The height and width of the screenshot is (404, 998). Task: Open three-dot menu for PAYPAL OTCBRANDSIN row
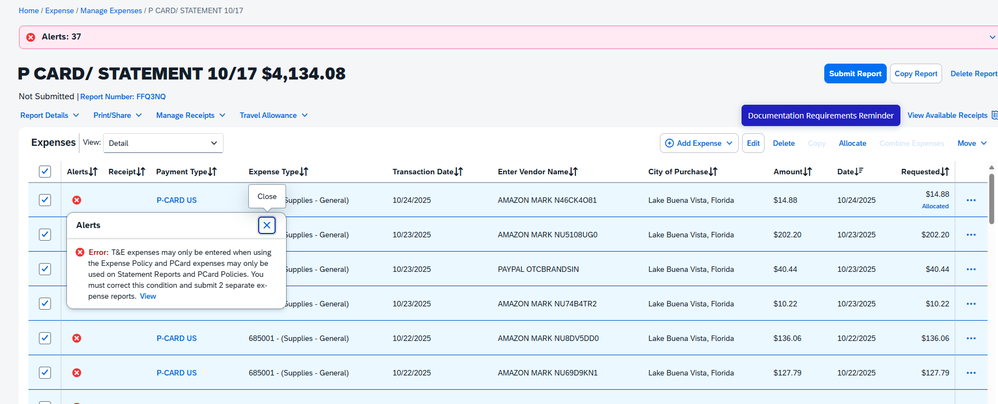[970, 269]
